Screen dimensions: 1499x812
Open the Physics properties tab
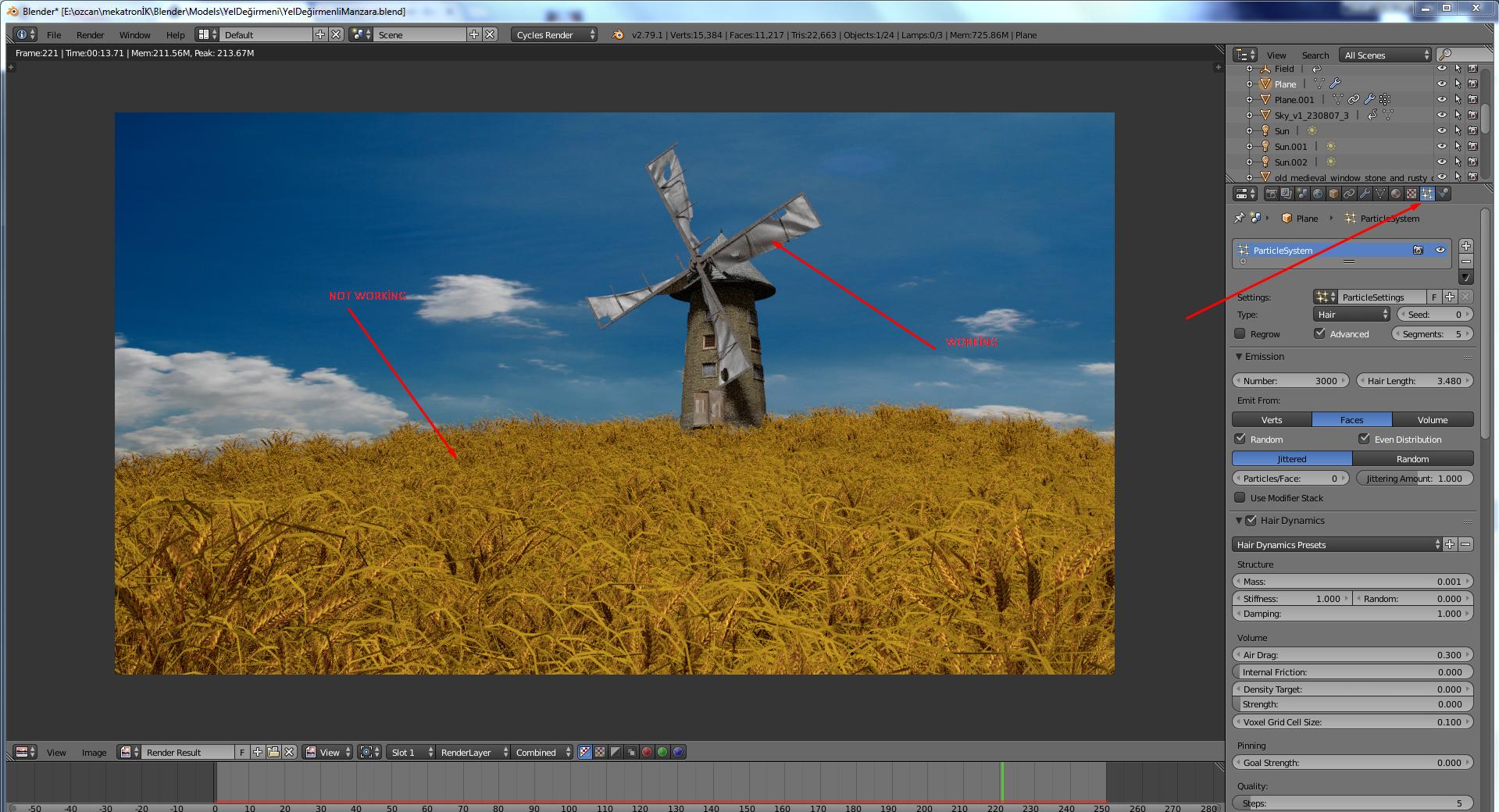click(1443, 194)
